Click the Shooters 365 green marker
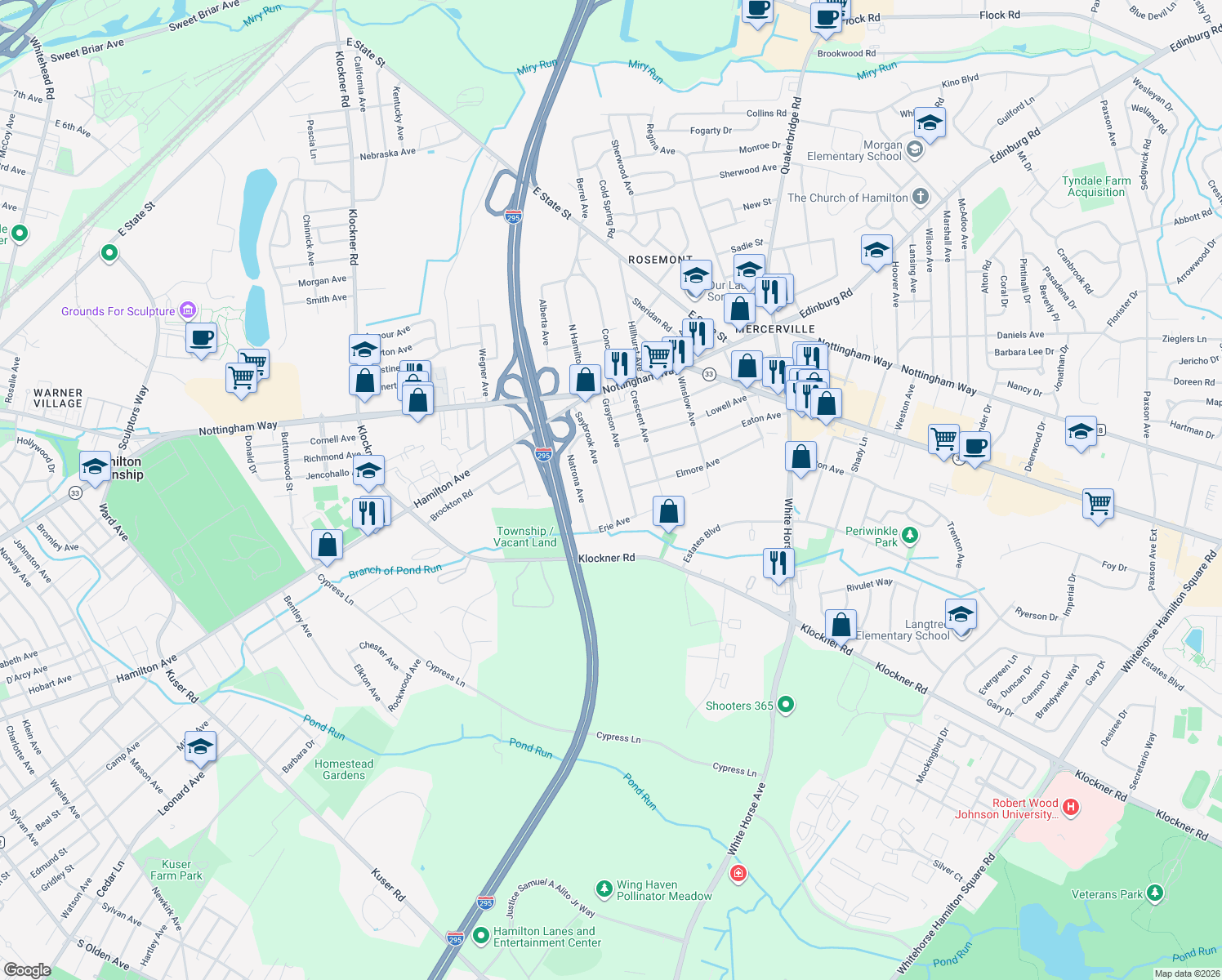The image size is (1222, 980). coord(785,704)
